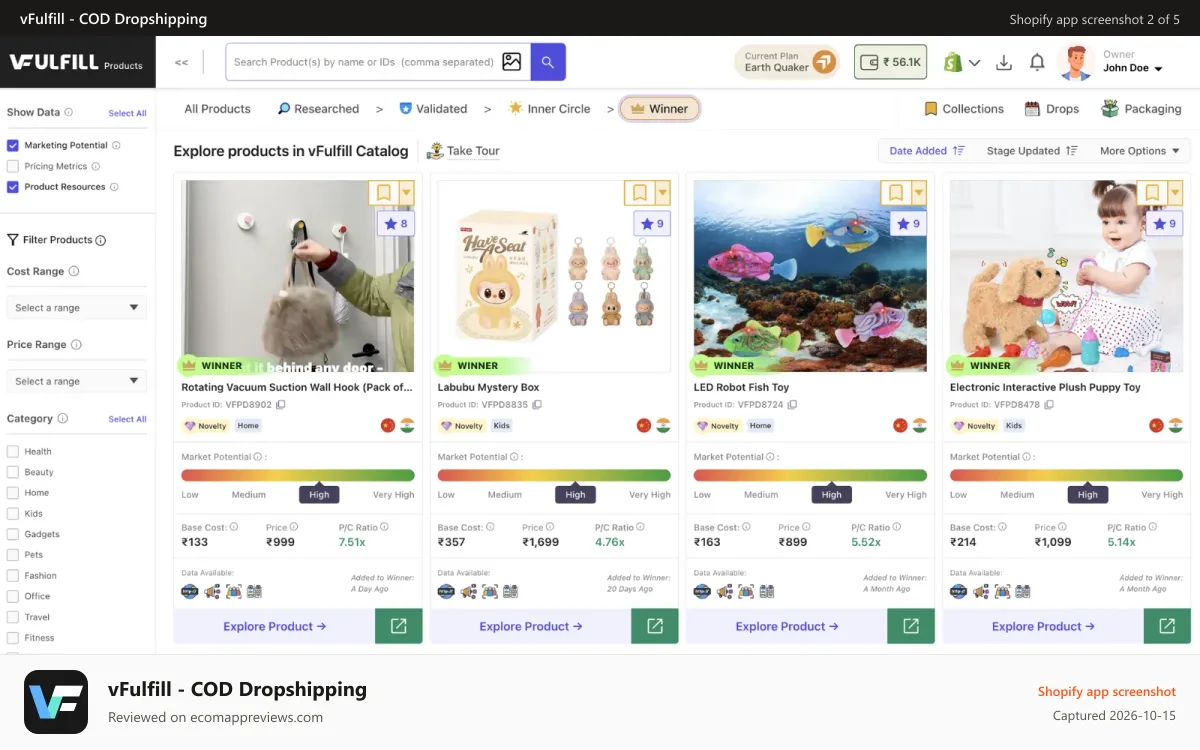Expand bookmark dropdown arrow on Plush Puppy card
This screenshot has width=1200, height=750.
(x=1174, y=192)
